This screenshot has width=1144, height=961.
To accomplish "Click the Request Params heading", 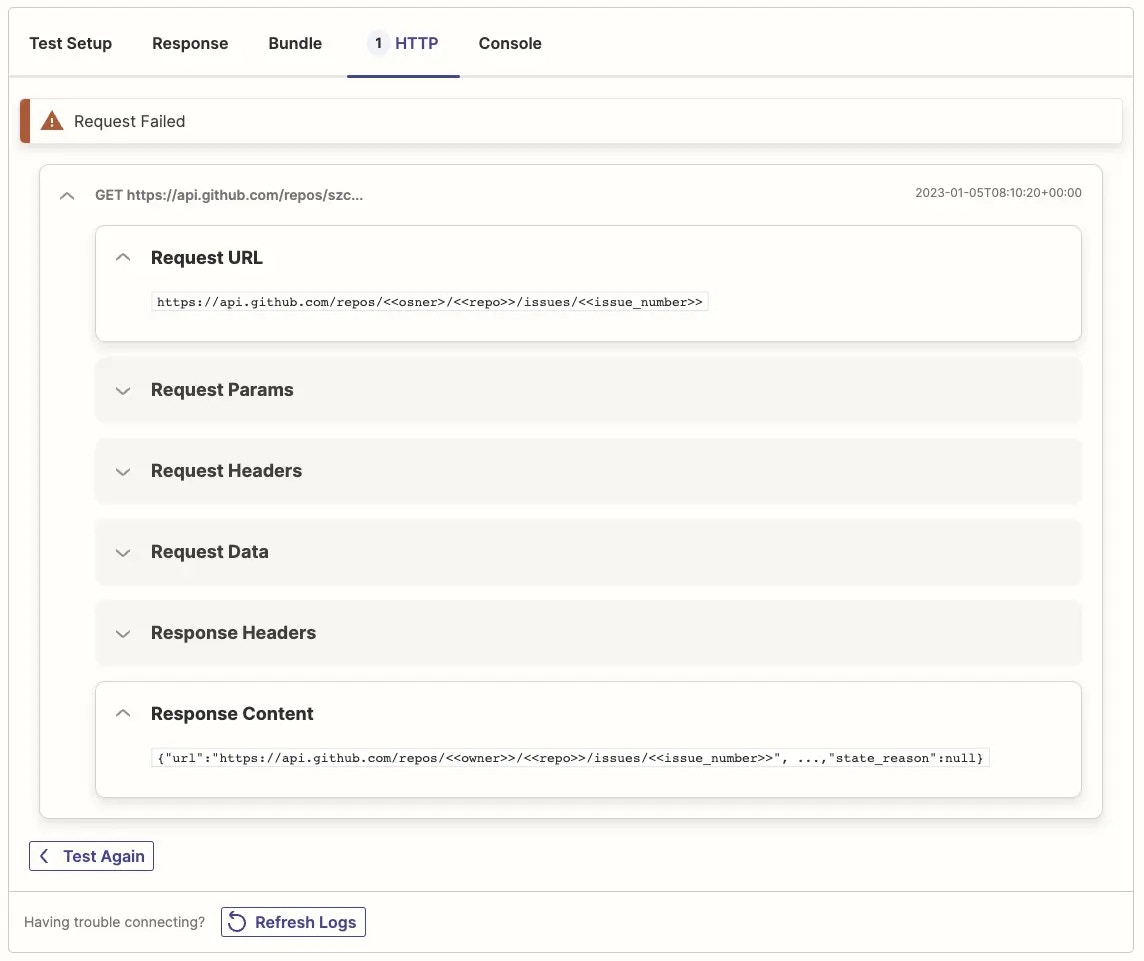I will coord(222,390).
